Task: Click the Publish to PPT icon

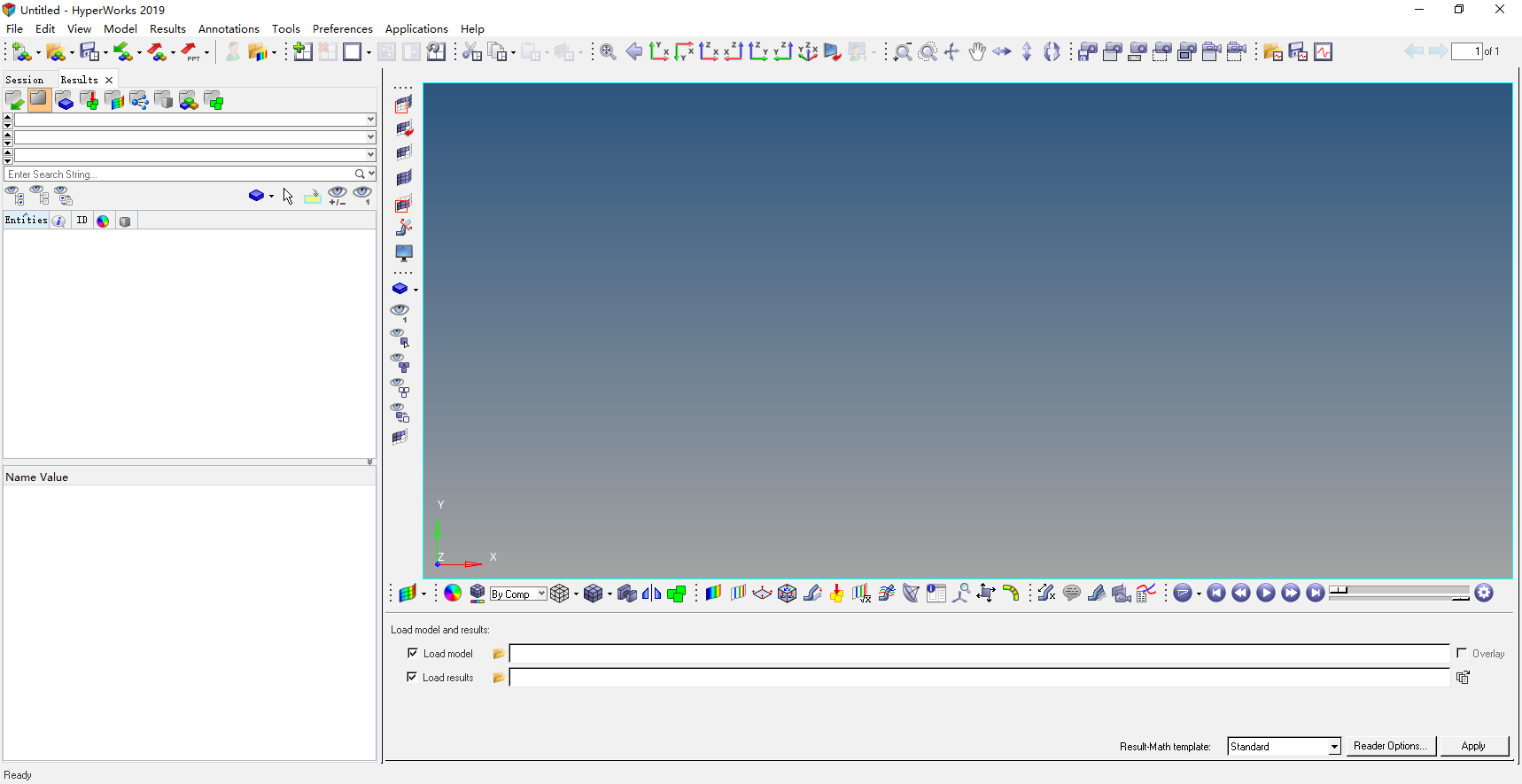Action: point(190,52)
